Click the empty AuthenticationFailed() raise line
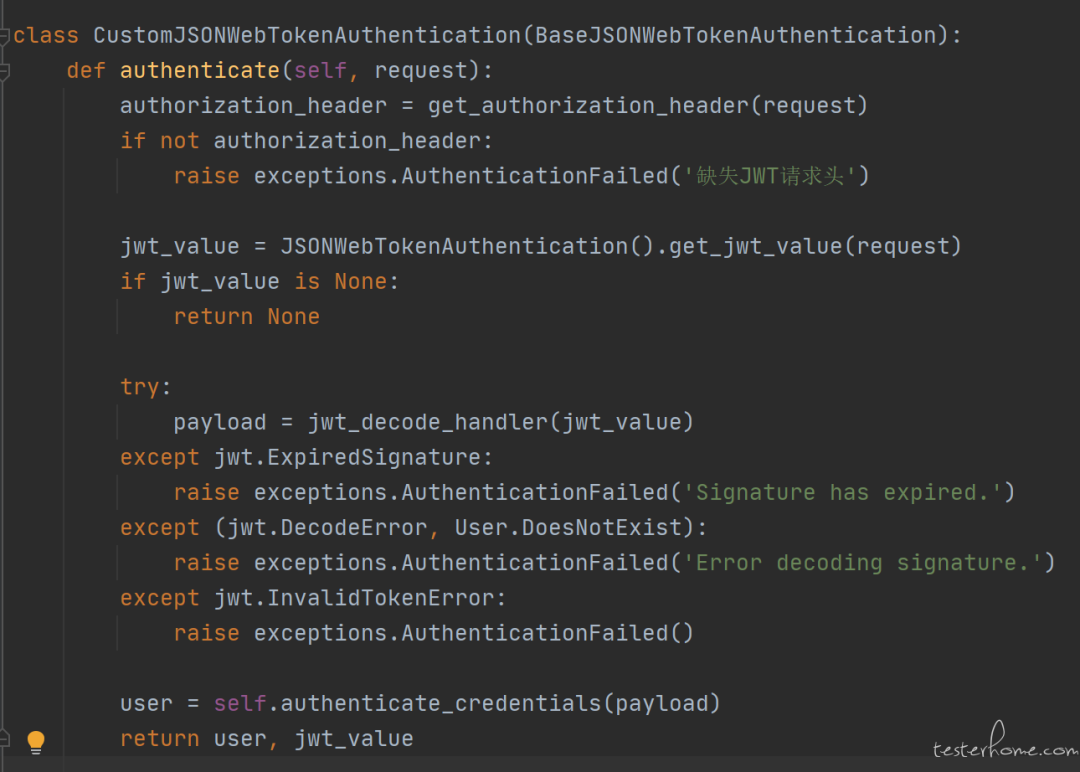 [x=434, y=632]
